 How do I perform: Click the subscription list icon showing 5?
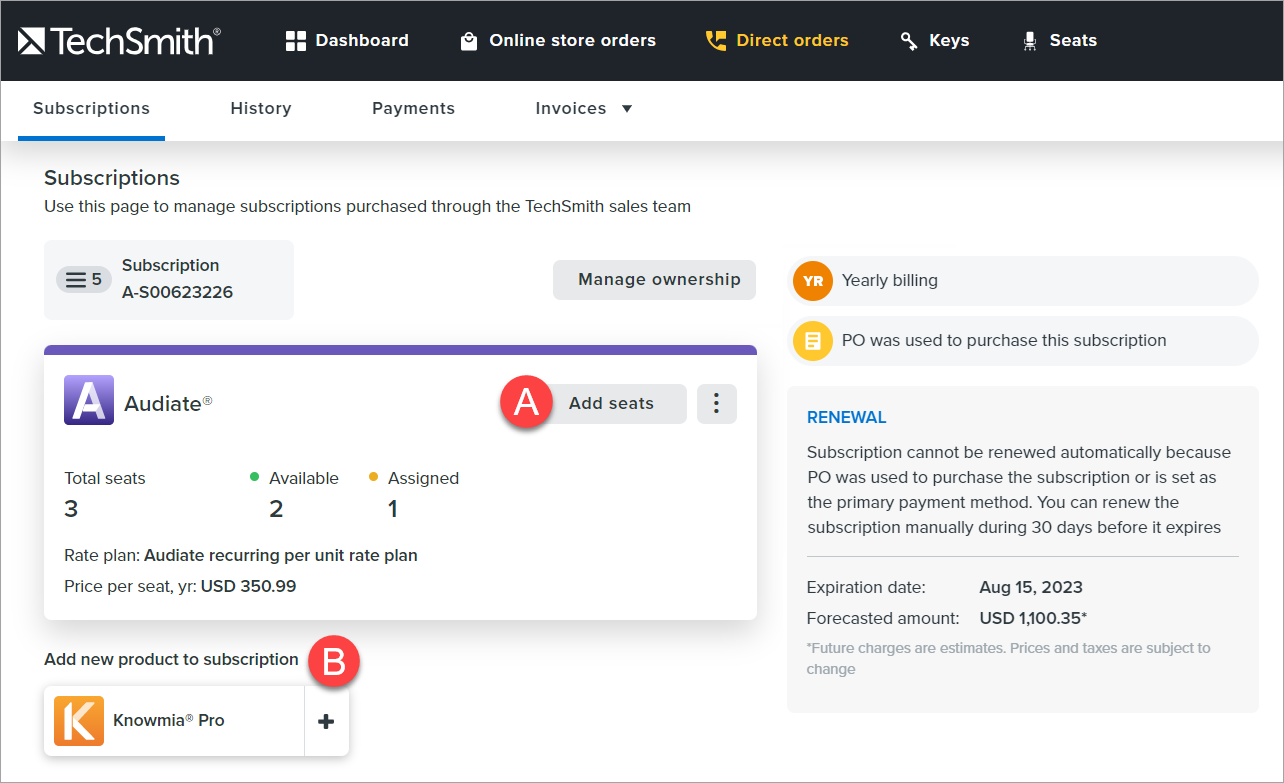(83, 279)
